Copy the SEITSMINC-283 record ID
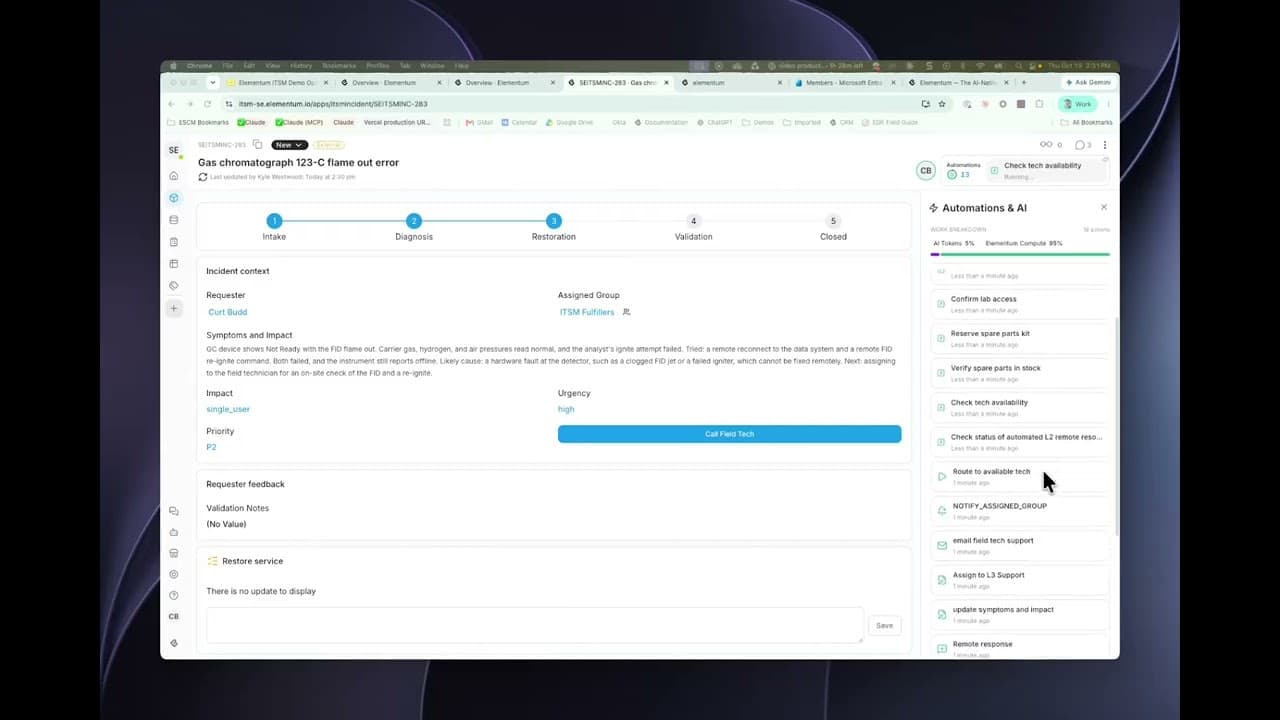The image size is (1280, 720). point(257,145)
